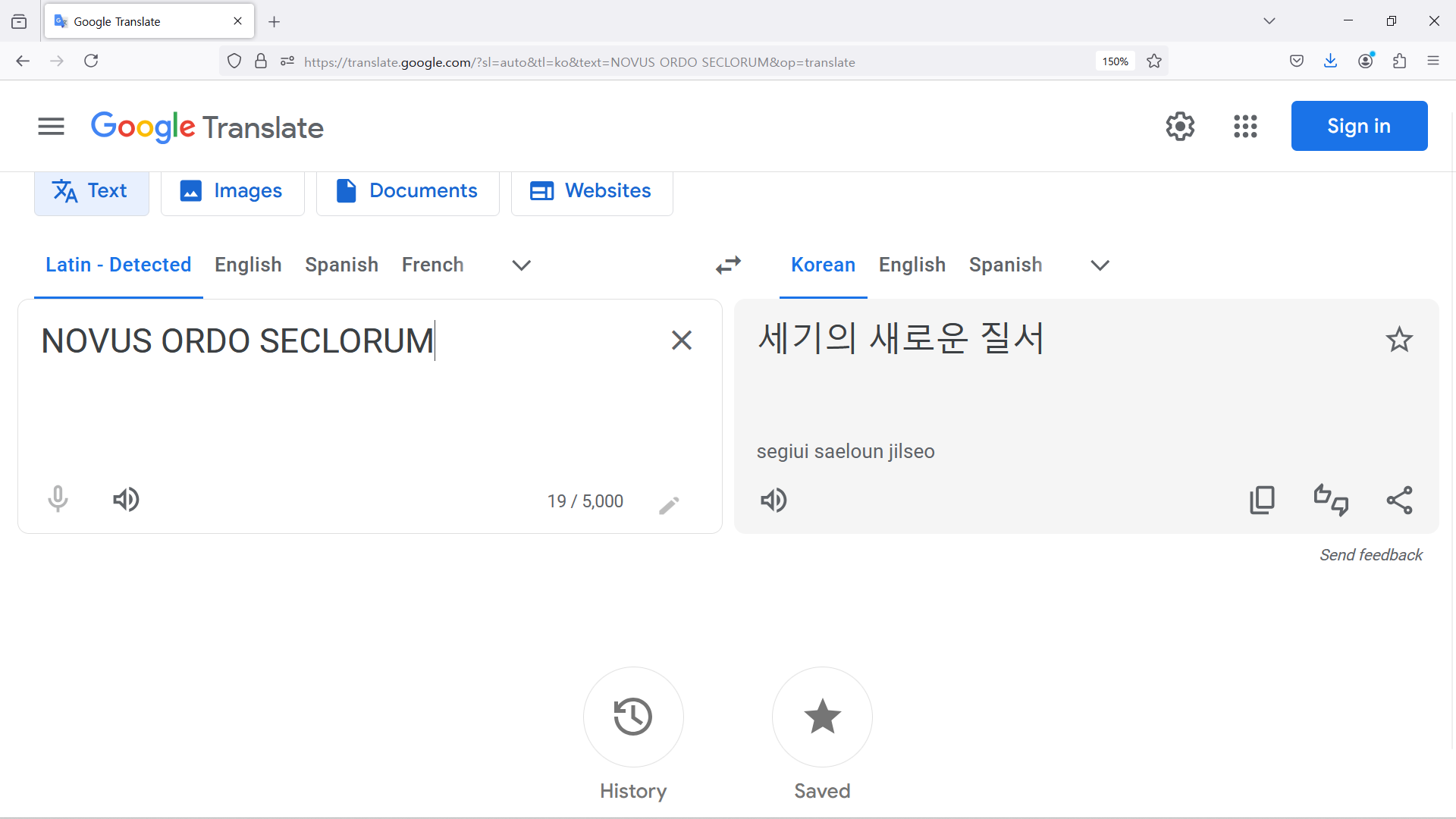The height and width of the screenshot is (819, 1456).
Task: Go forward to the next page
Action: 57,61
